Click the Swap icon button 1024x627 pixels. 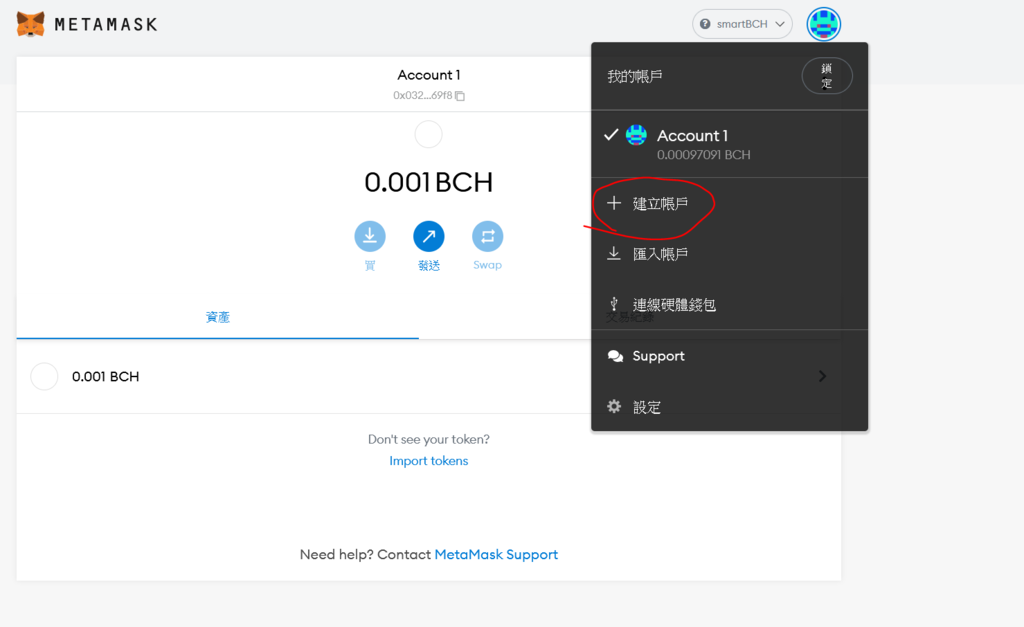487,236
